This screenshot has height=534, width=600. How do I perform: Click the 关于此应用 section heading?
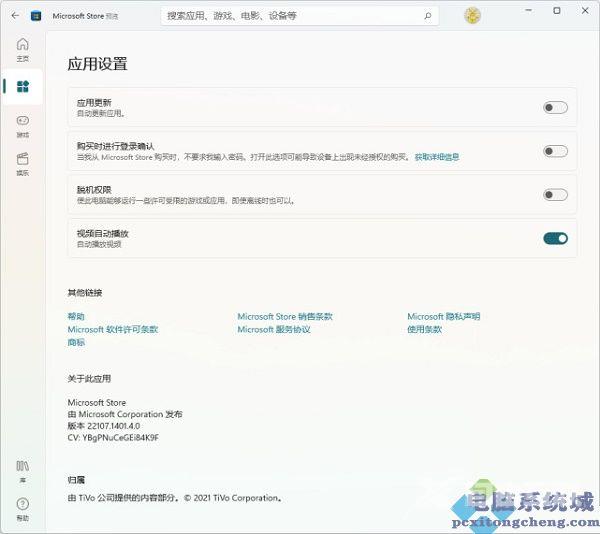tap(89, 379)
